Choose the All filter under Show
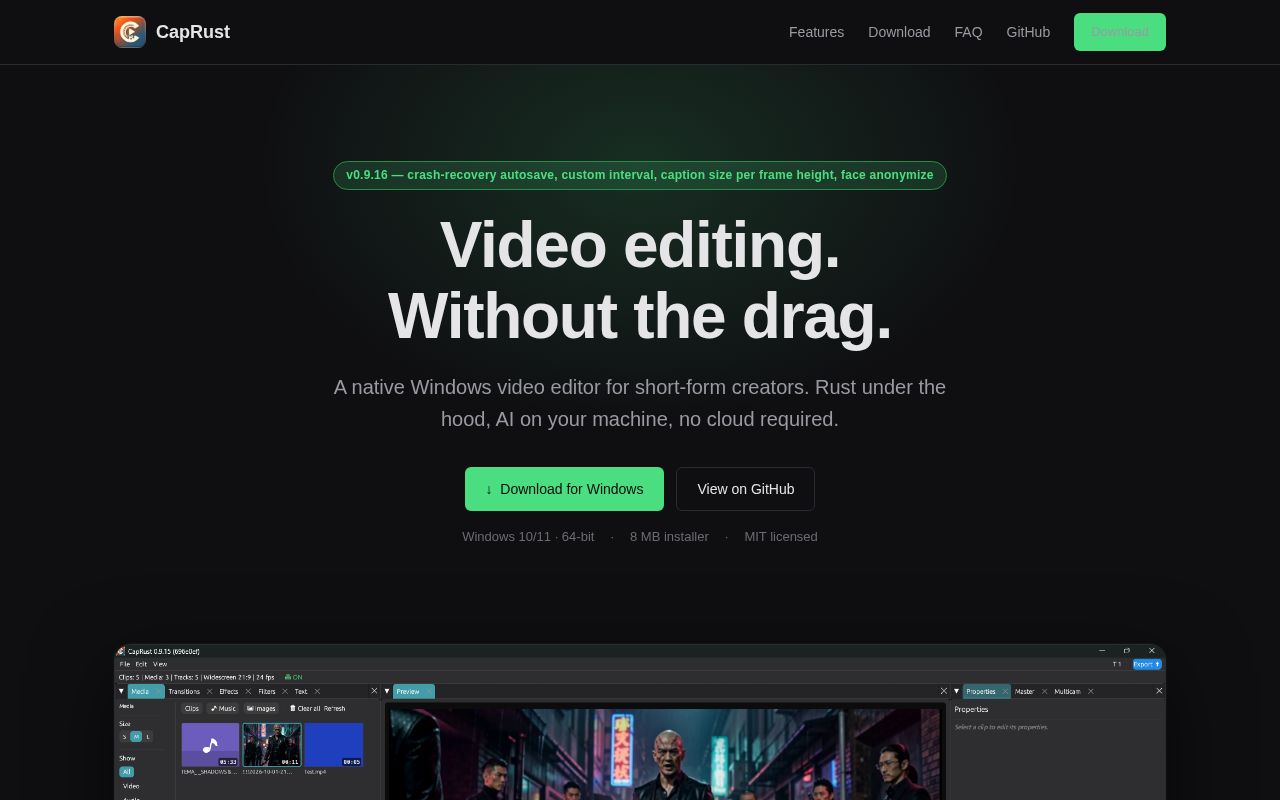1280x800 pixels. pyautogui.click(x=126, y=772)
